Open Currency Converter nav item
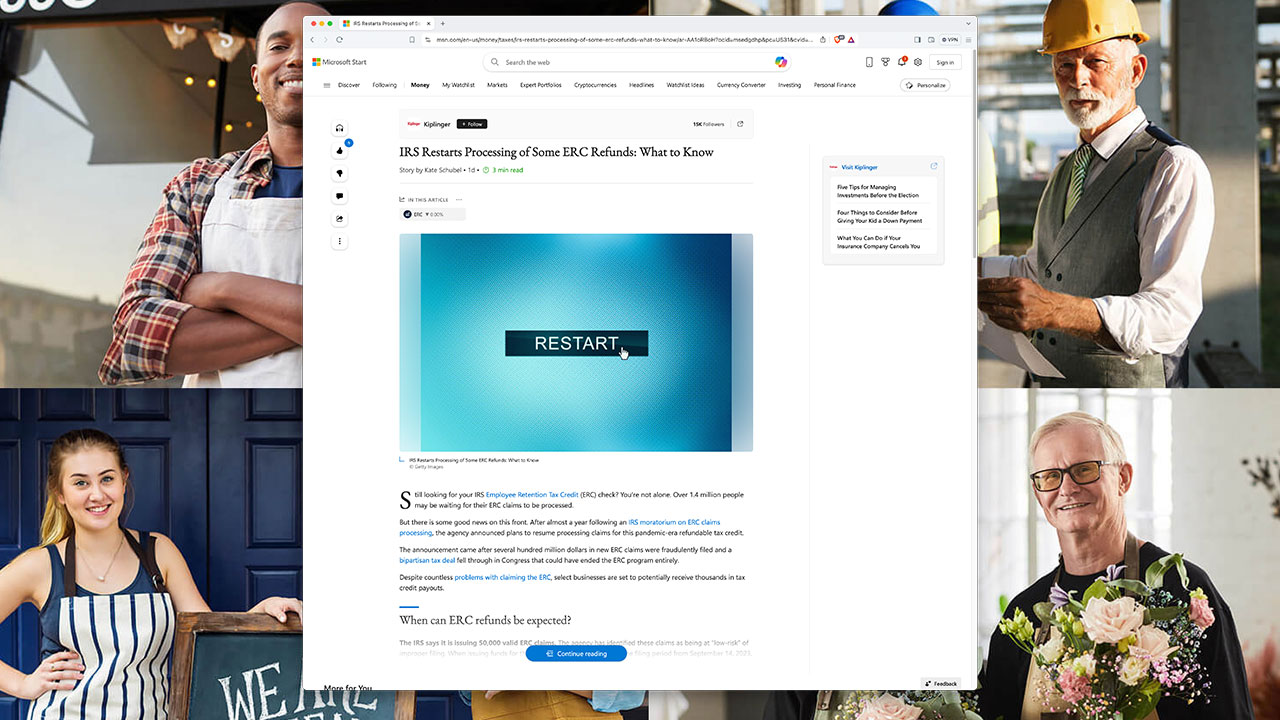This screenshot has width=1280, height=720. coord(741,85)
